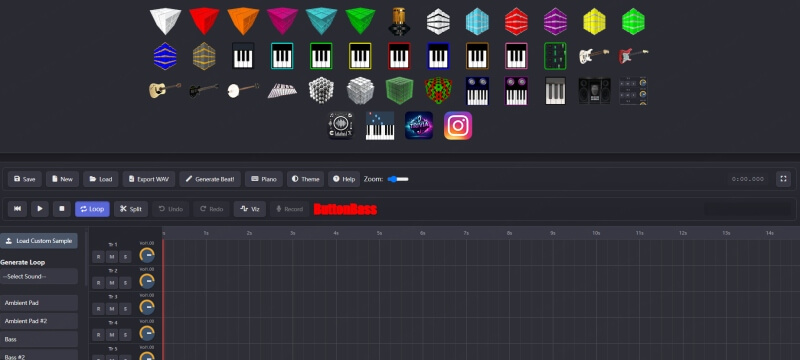The image size is (800, 360).
Task: Click Tr 3 volume knob
Action: pos(147,307)
